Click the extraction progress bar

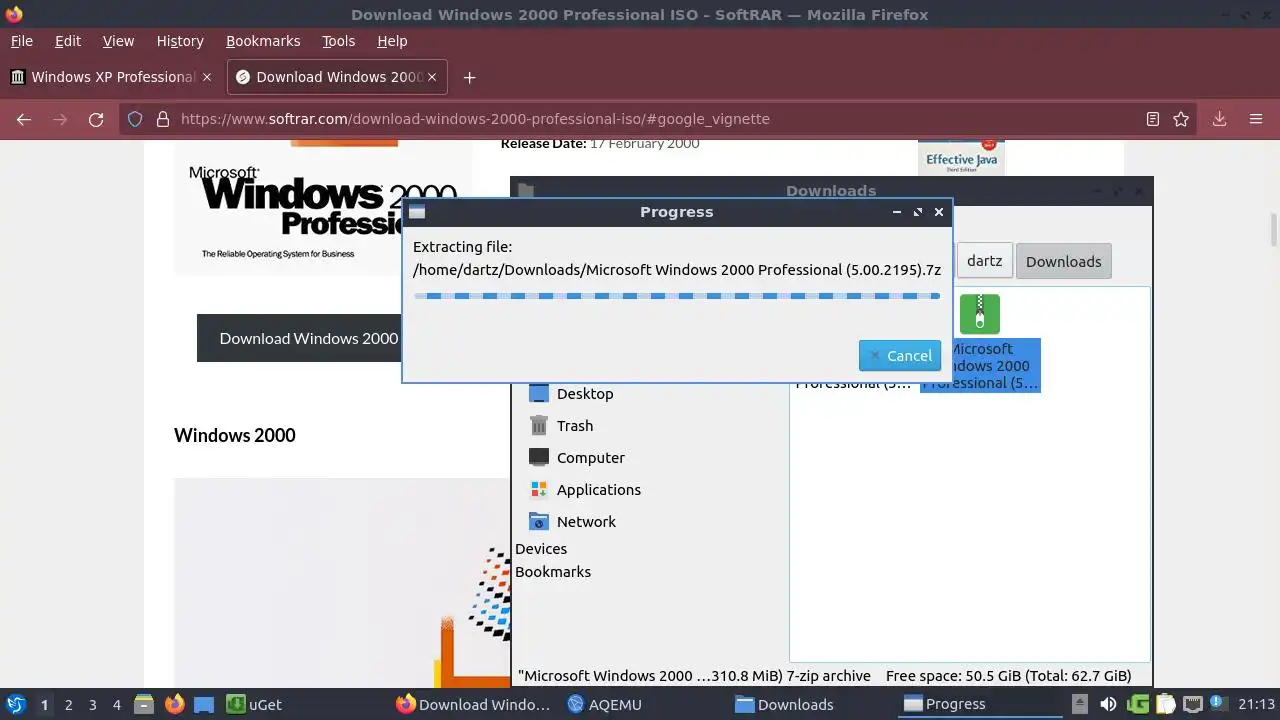tap(677, 296)
